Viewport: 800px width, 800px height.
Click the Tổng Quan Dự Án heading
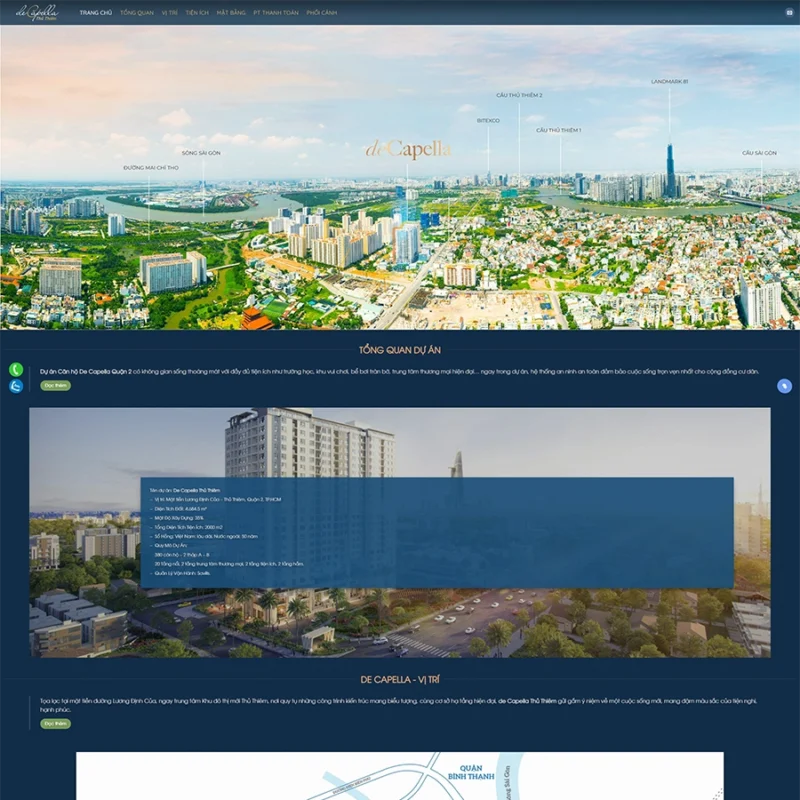pyautogui.click(x=400, y=350)
